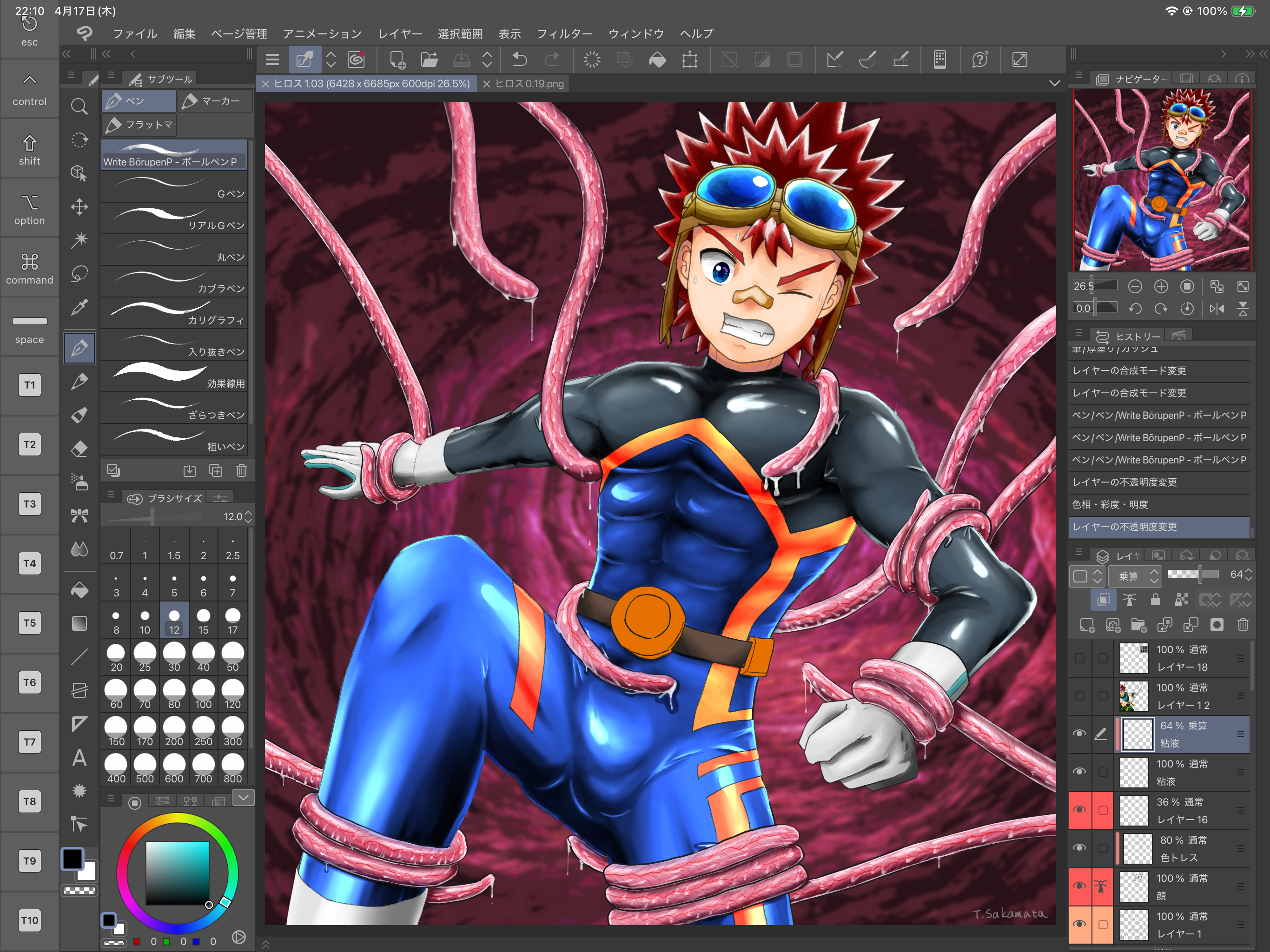The image size is (1270, 952).
Task: Open Sub tool panel menu
Action: (112, 75)
